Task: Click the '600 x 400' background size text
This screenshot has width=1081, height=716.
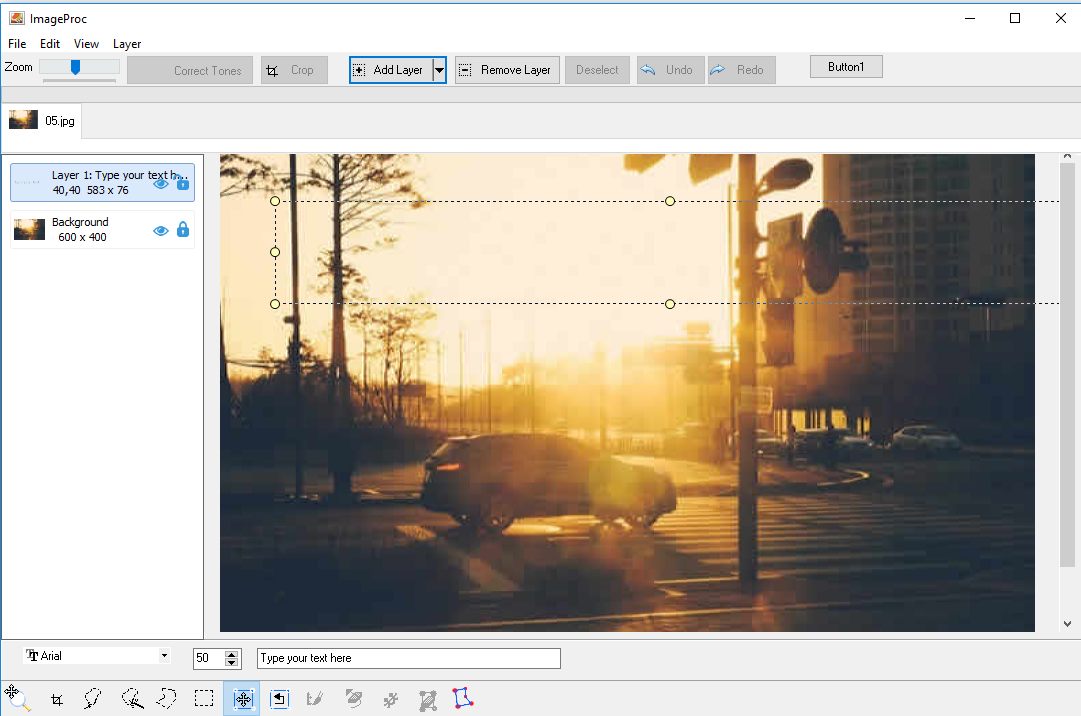Action: pyautogui.click(x=82, y=237)
